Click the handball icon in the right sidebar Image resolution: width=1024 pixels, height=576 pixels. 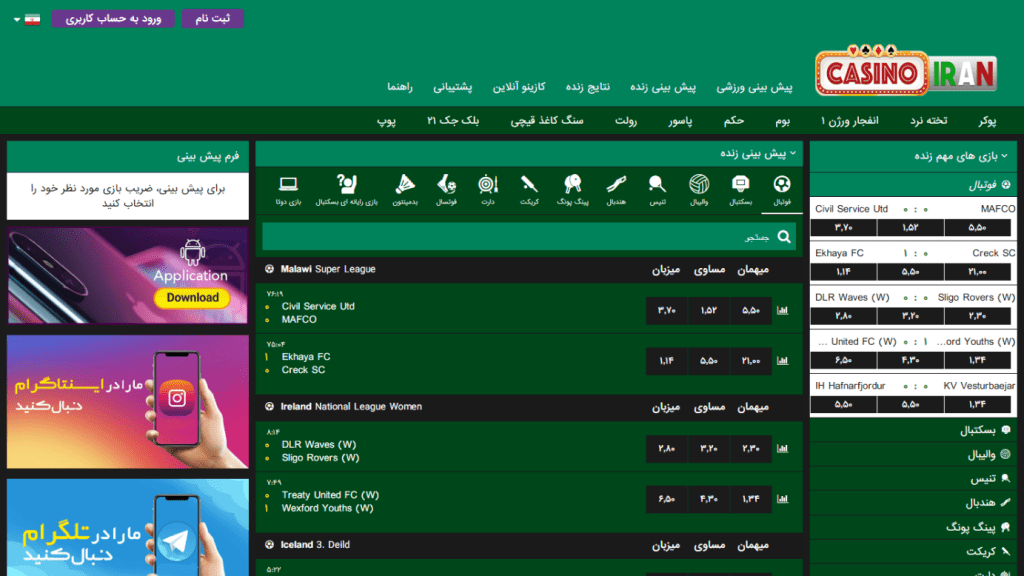click(1006, 502)
